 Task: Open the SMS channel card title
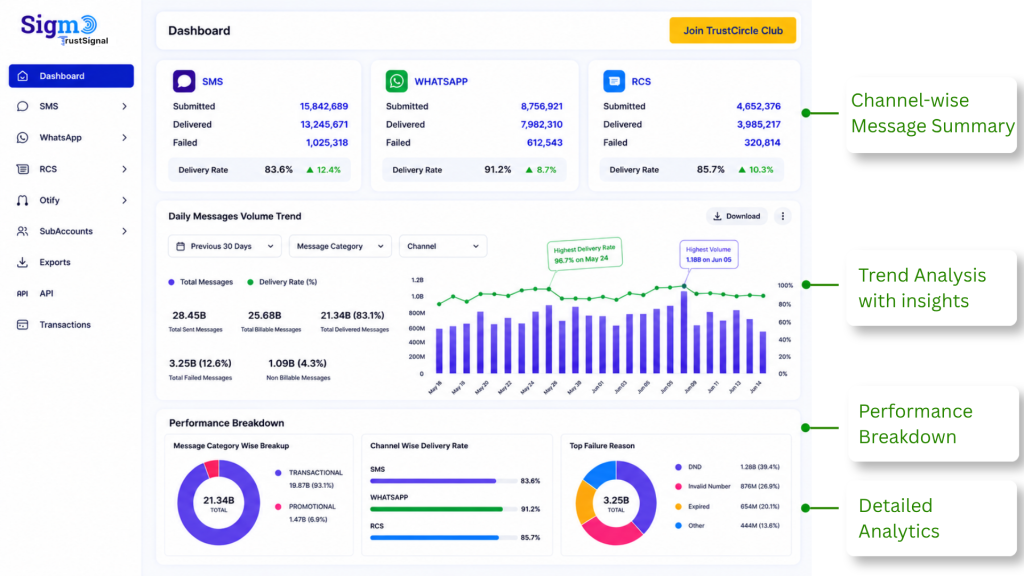click(212, 82)
